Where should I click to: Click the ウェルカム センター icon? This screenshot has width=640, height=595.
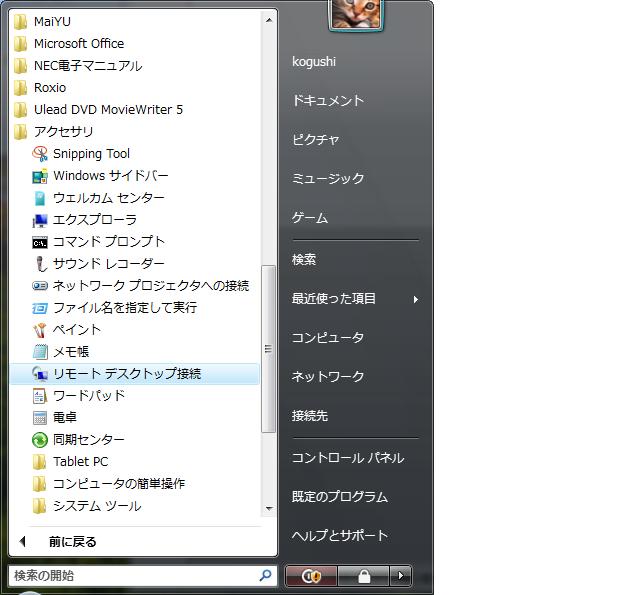40,198
